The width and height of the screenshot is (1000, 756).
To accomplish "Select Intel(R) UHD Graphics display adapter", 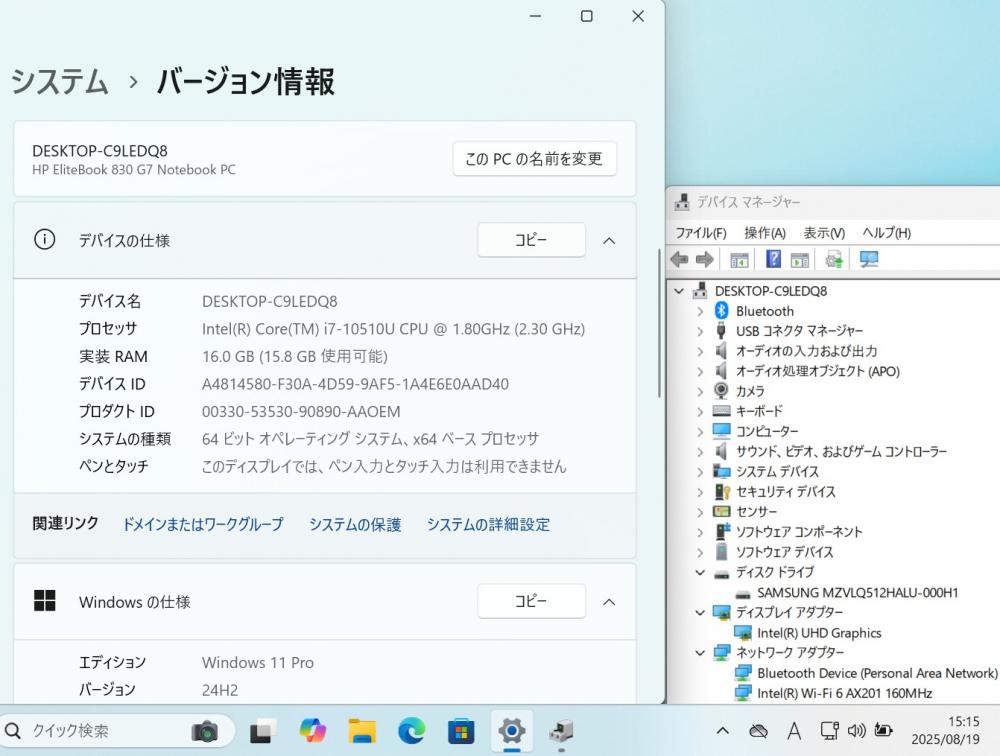I will (x=819, y=633).
